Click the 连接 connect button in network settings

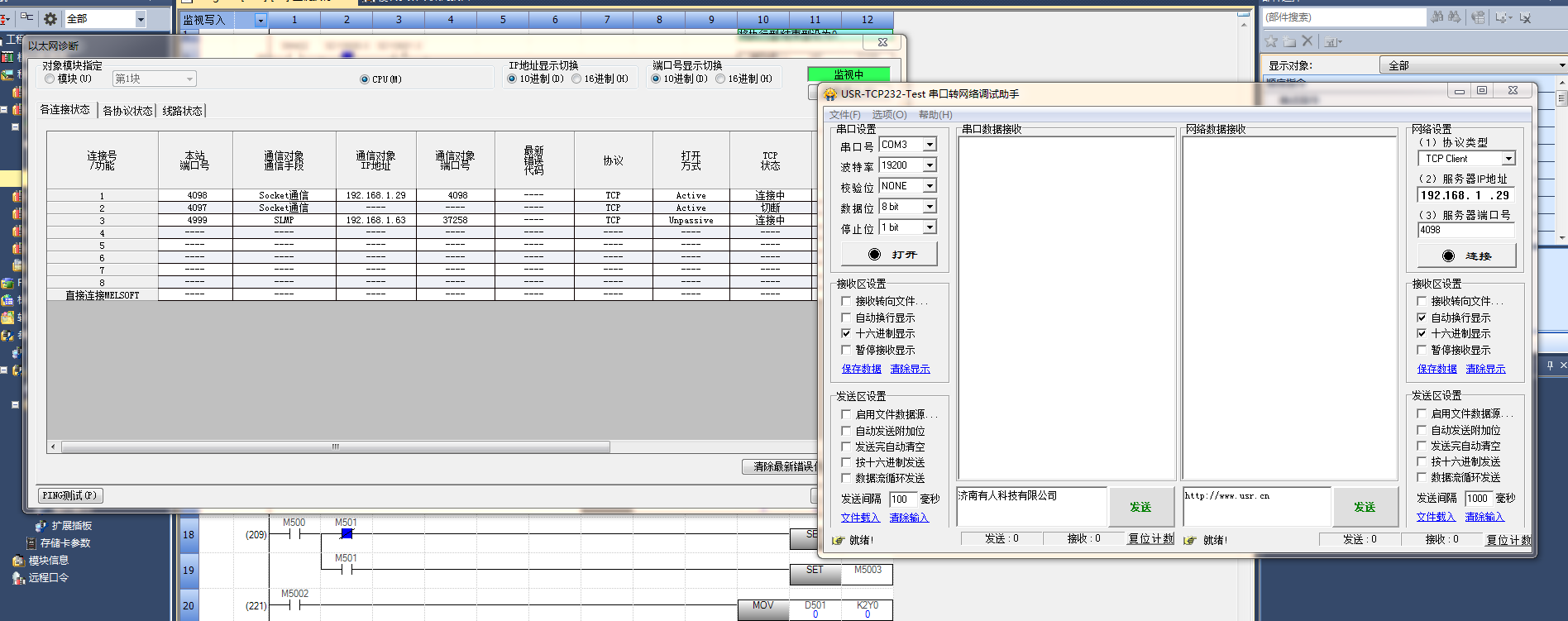1466,256
